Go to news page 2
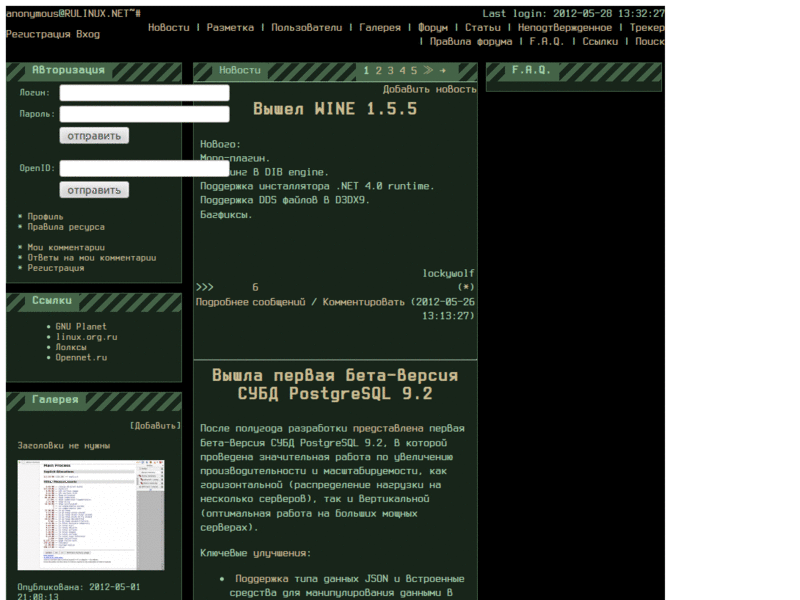 379,70
